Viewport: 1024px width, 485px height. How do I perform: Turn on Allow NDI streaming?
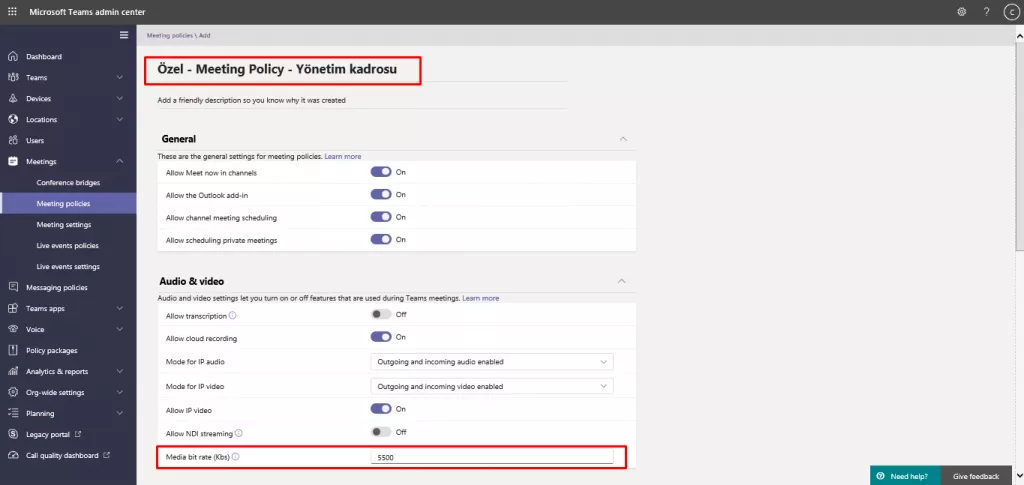[x=381, y=432]
